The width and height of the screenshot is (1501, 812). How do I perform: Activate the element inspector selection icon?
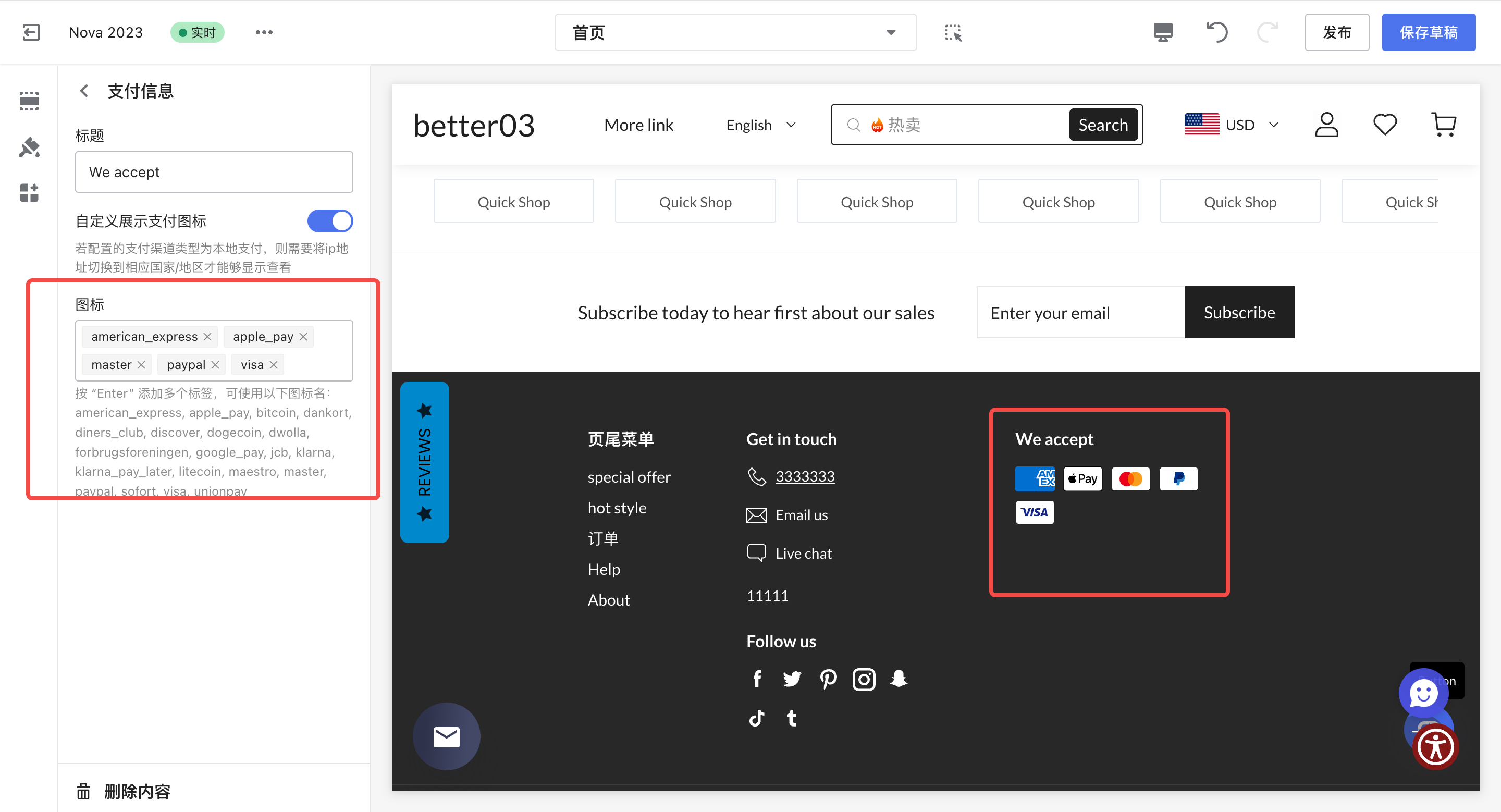(x=953, y=33)
